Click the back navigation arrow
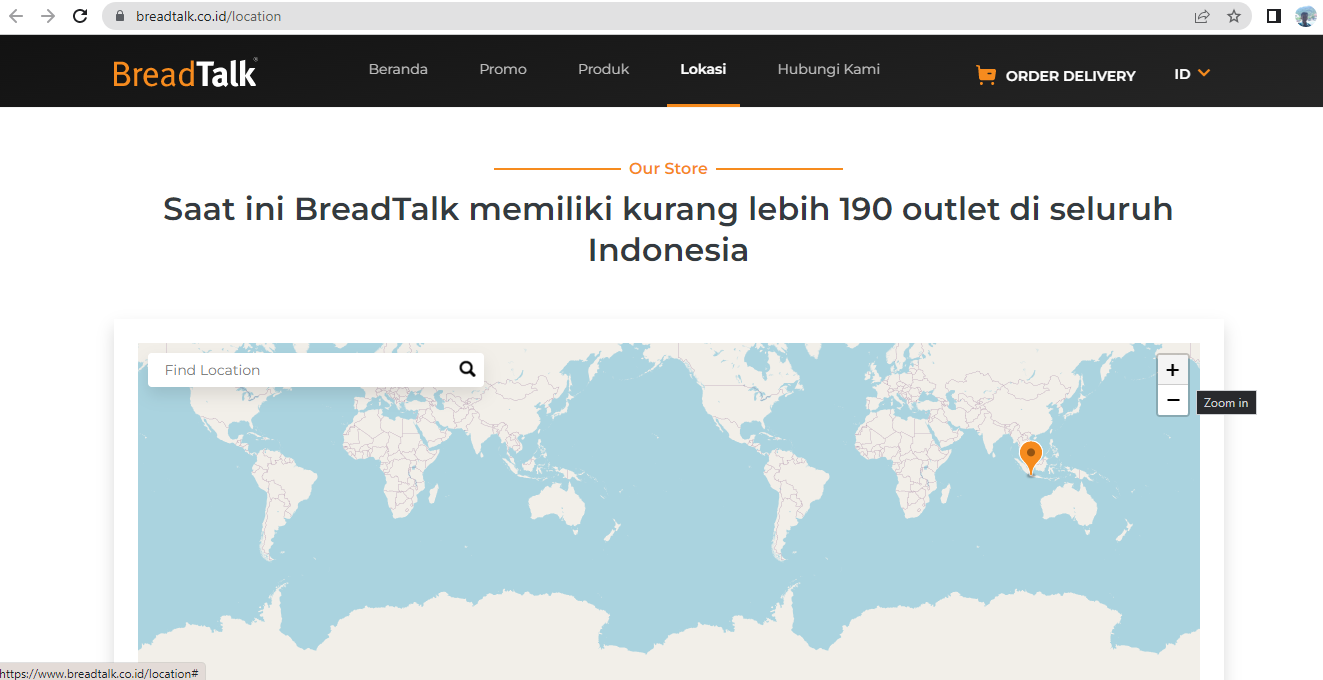The height and width of the screenshot is (680, 1323). click(x=16, y=16)
